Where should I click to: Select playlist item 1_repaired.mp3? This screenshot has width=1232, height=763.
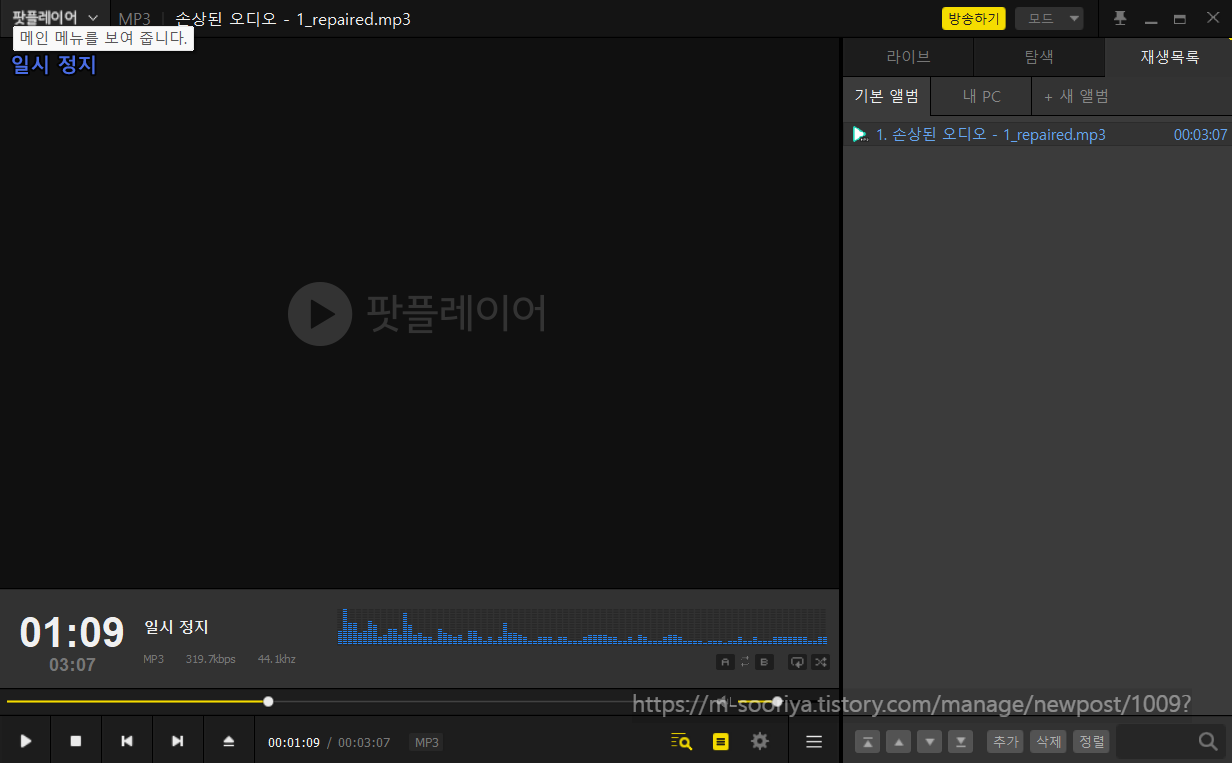click(1037, 134)
